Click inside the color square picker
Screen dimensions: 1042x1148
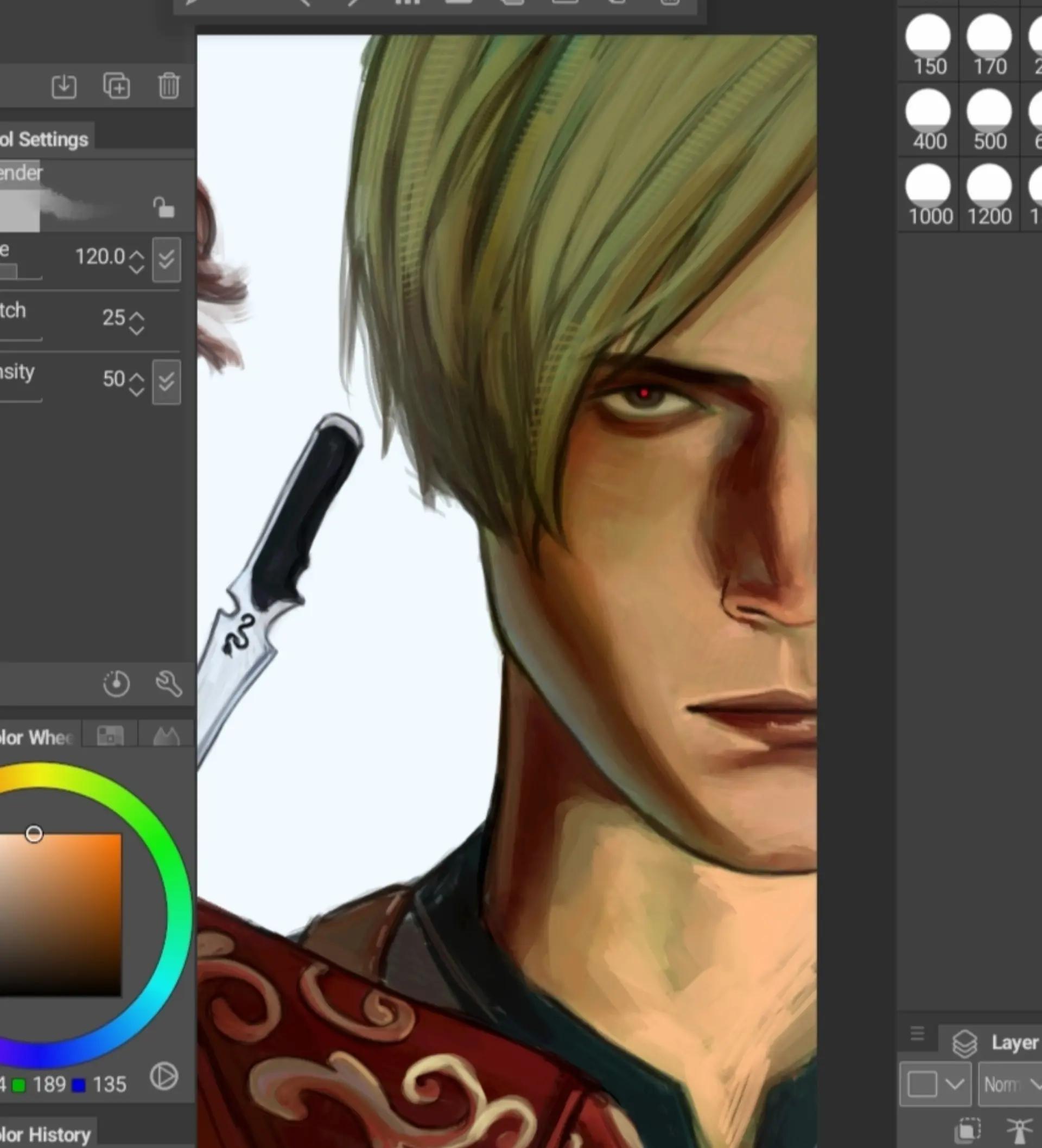(60, 915)
